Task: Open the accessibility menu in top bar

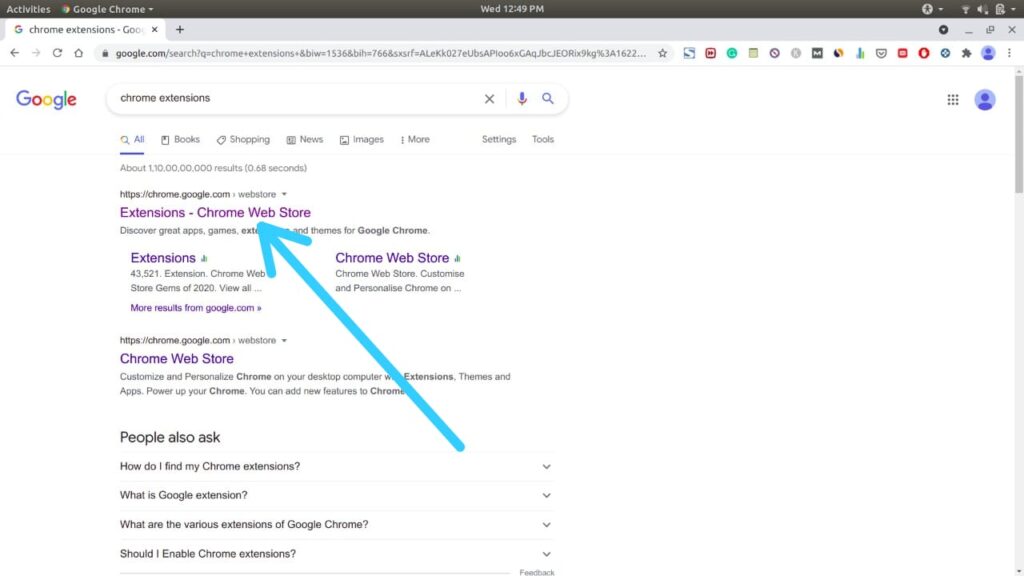Action: point(931,9)
